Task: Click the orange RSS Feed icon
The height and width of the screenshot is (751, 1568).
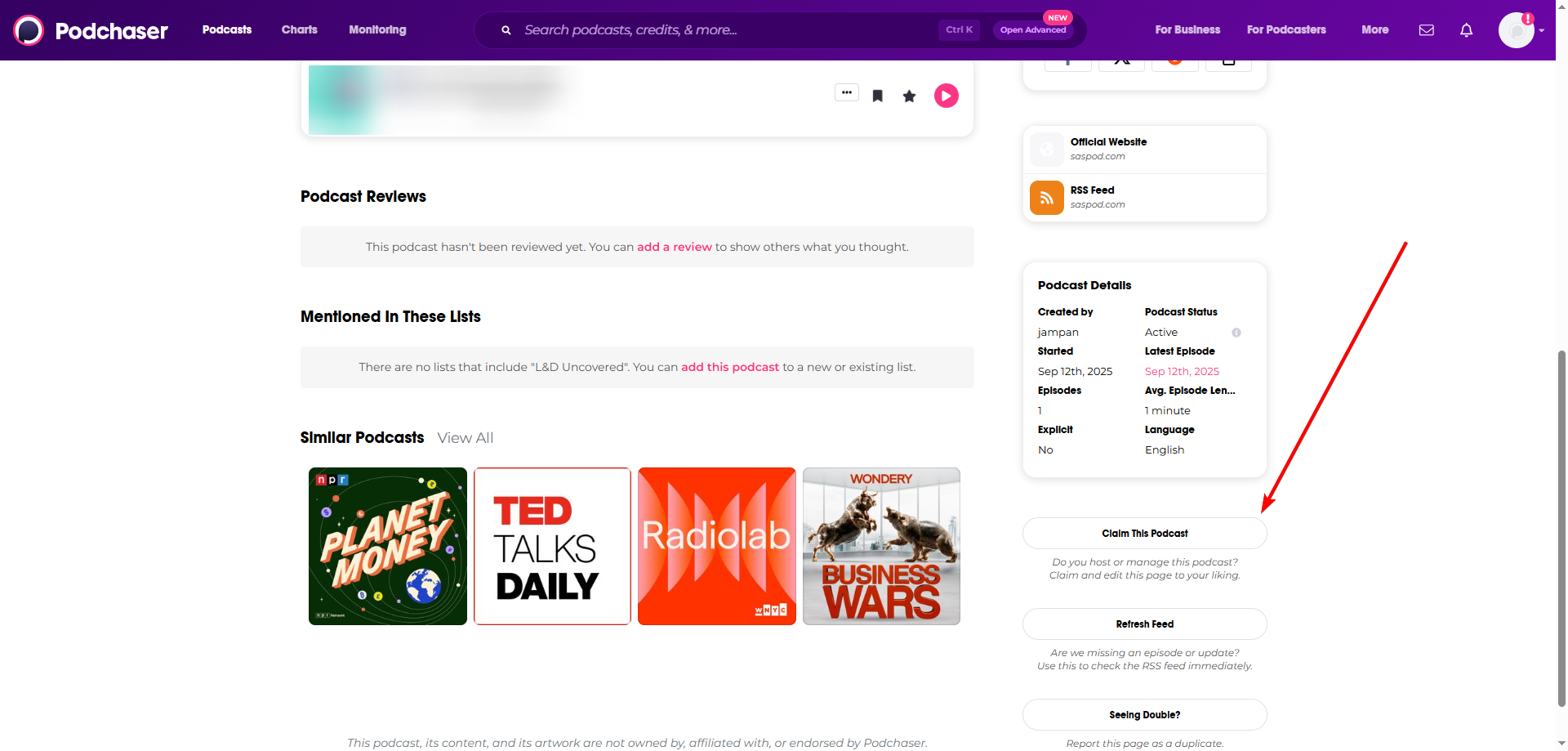Action: click(x=1046, y=198)
